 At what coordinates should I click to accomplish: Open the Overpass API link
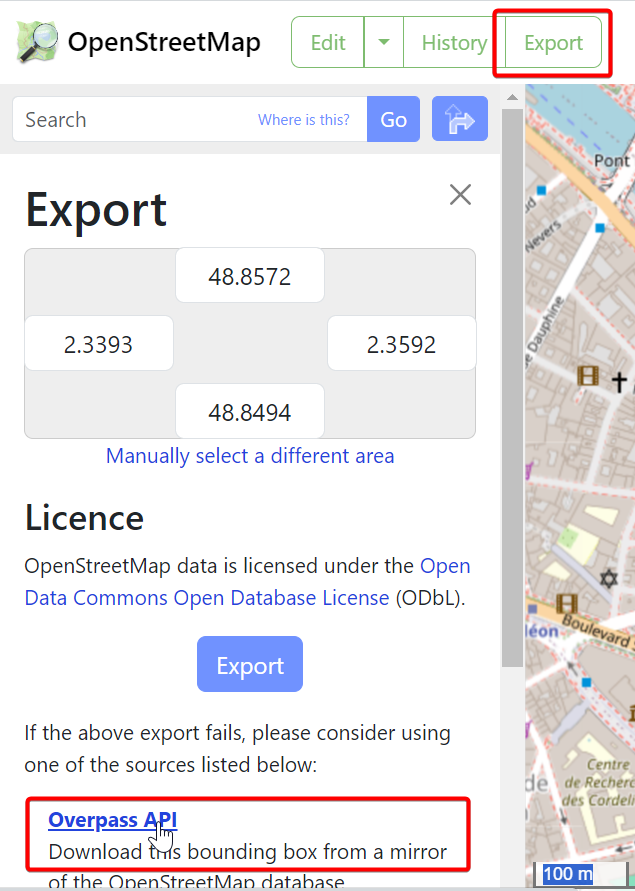pos(113,819)
